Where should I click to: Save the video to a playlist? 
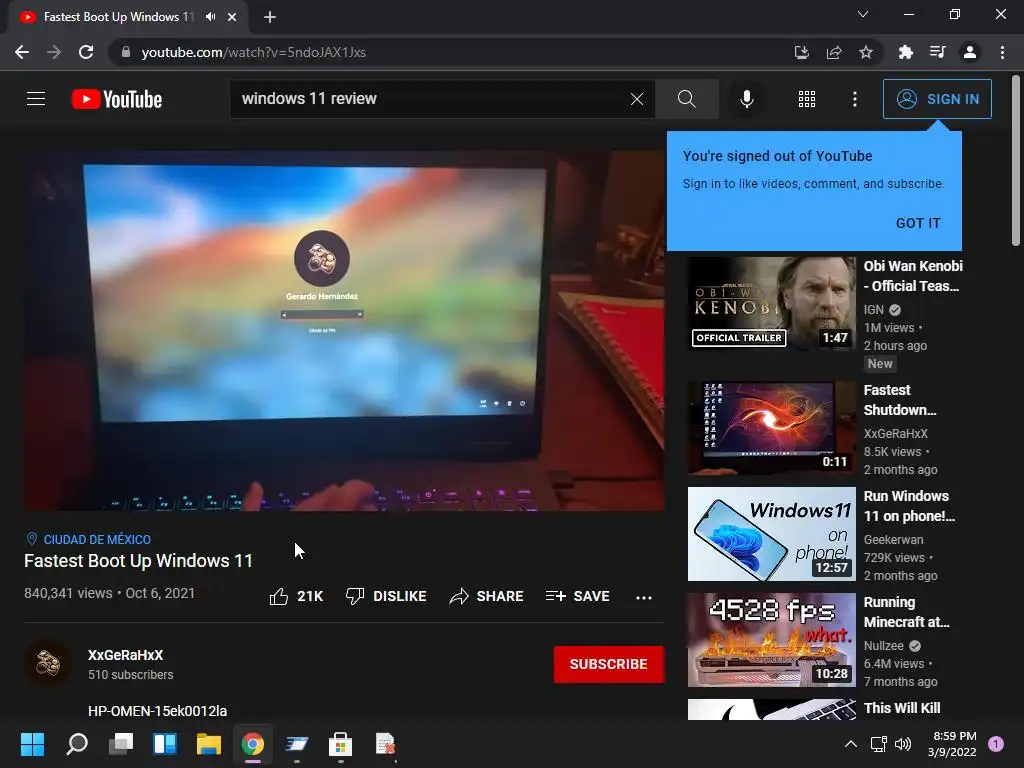pos(578,596)
